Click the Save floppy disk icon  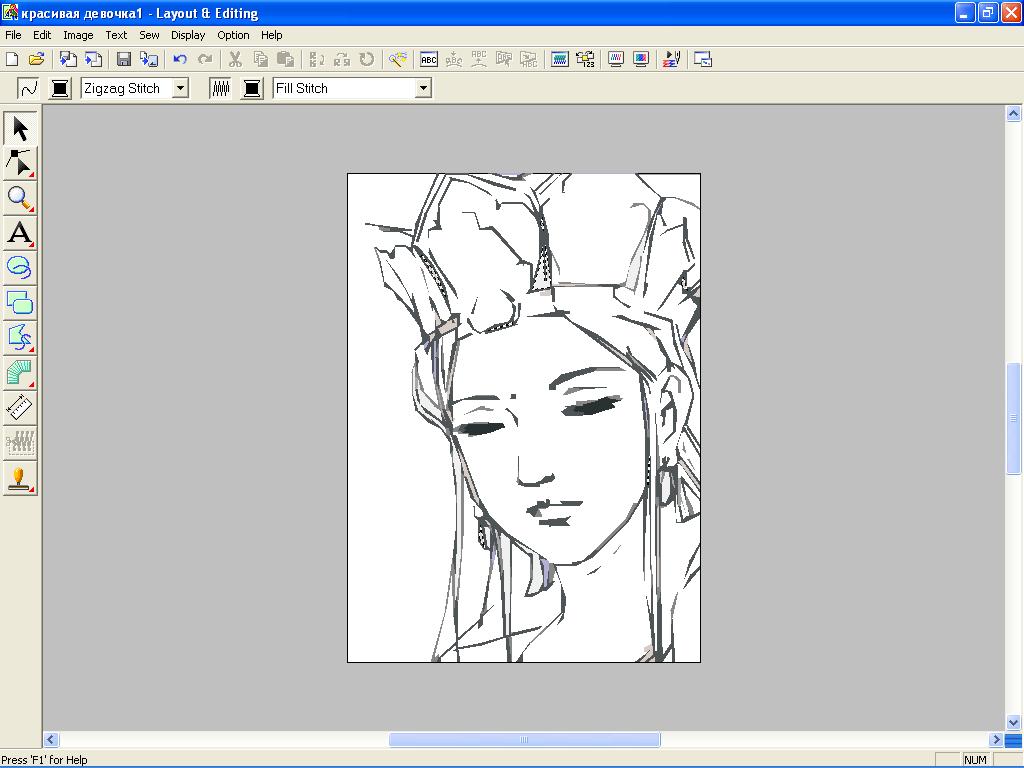click(124, 60)
